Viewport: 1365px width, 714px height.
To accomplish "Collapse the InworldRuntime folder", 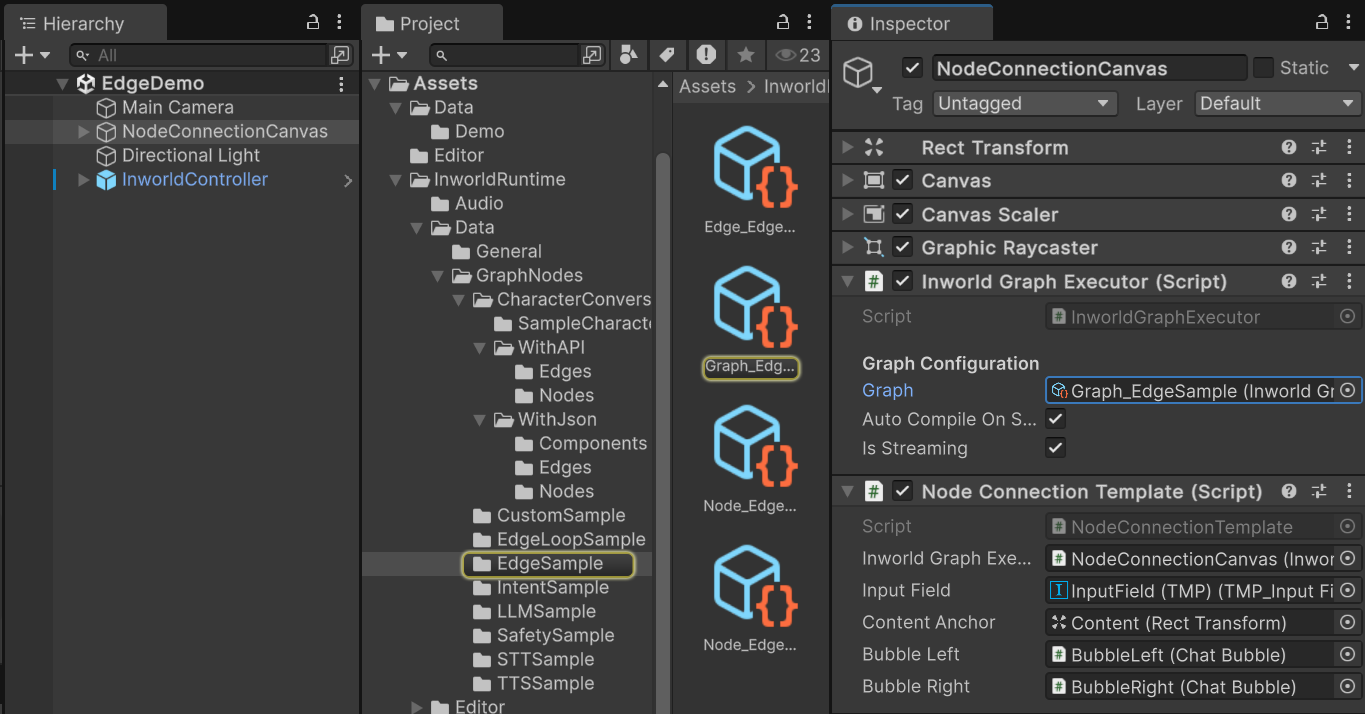I will [x=397, y=180].
